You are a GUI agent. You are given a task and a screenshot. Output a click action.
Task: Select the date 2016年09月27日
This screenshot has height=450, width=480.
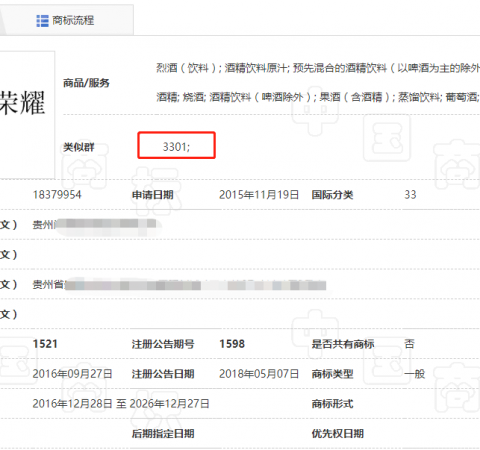(x=72, y=374)
